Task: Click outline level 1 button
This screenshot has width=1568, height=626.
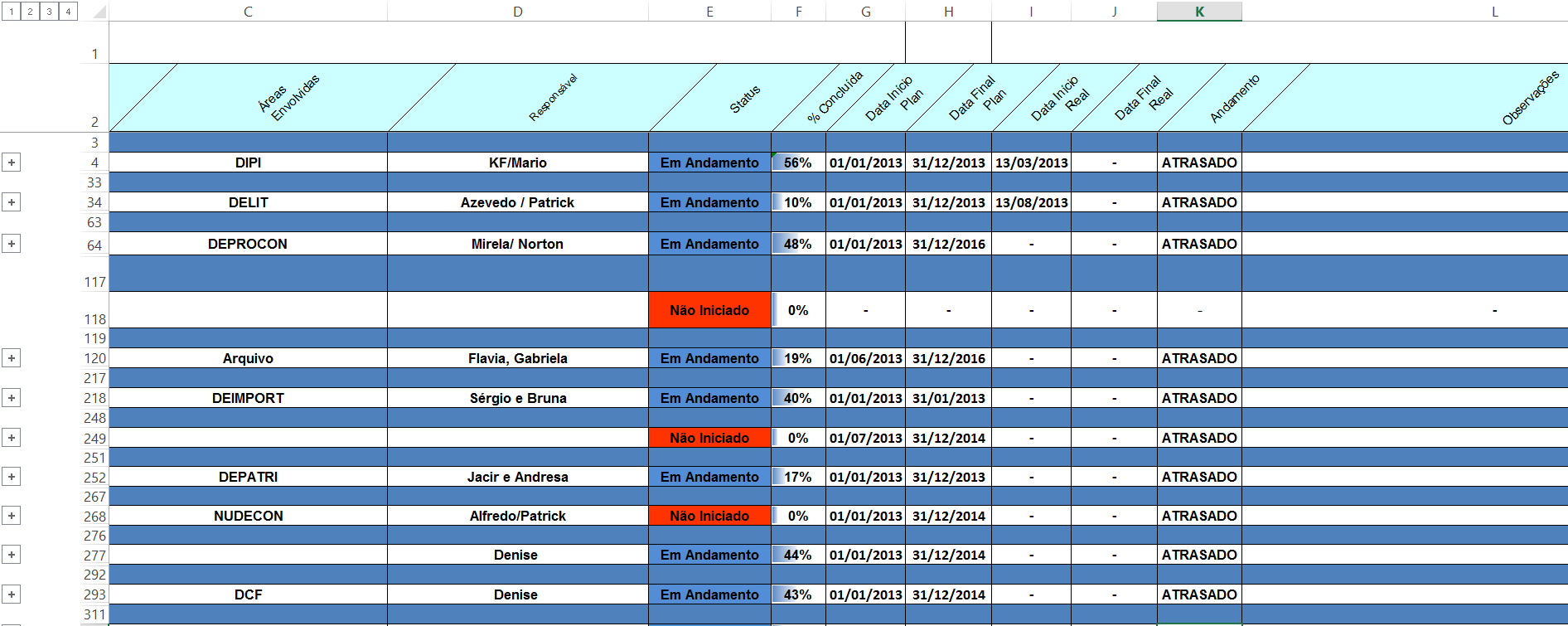Action: click(11, 12)
